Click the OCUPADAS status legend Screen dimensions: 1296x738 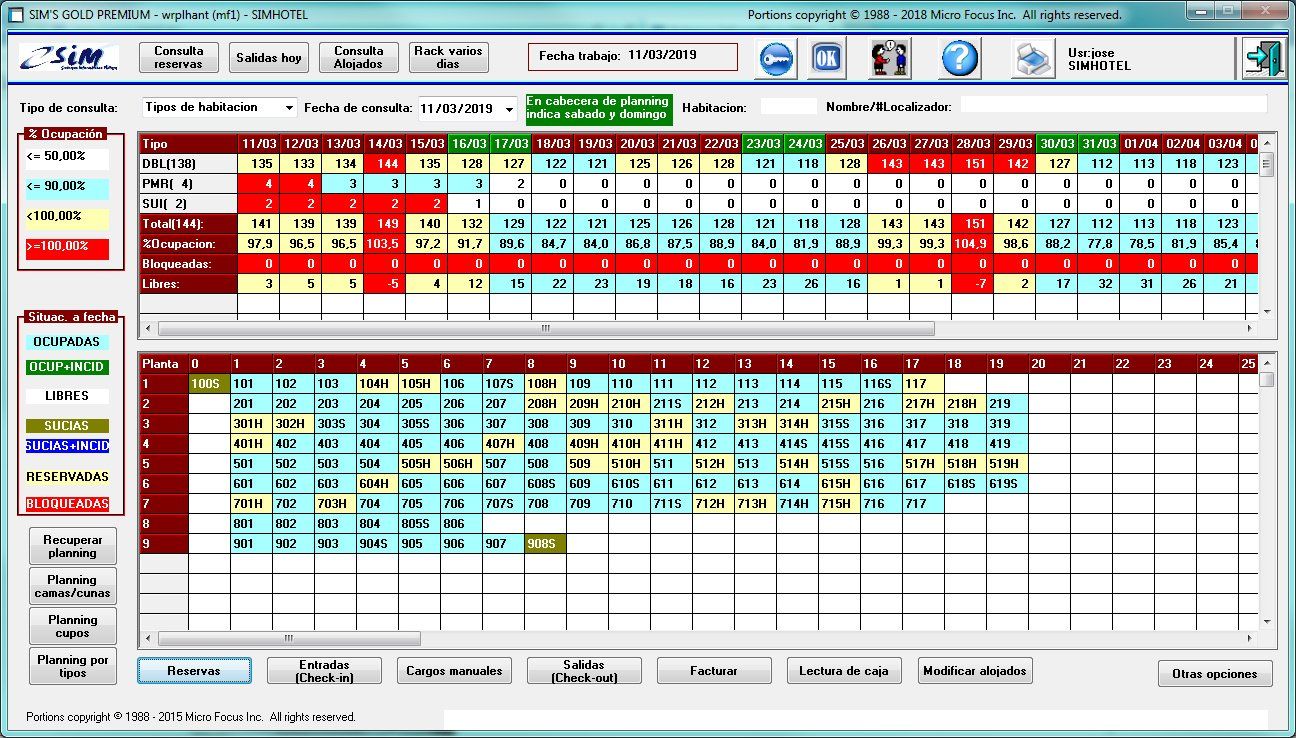(x=68, y=342)
